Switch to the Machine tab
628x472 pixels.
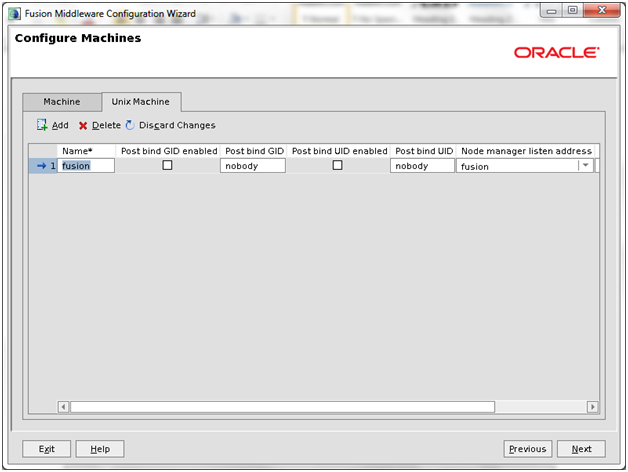(62, 102)
